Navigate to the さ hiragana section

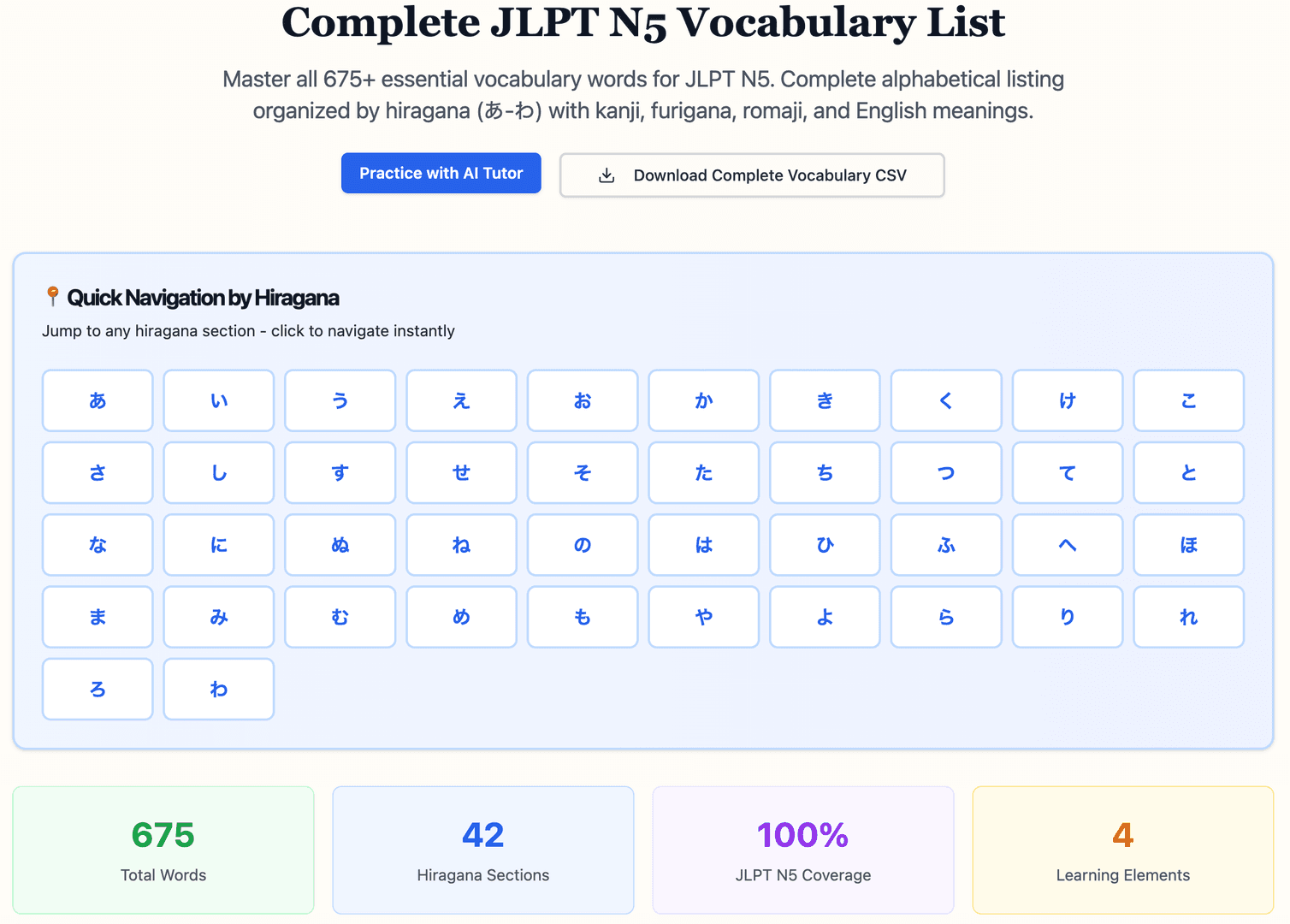pos(98,472)
